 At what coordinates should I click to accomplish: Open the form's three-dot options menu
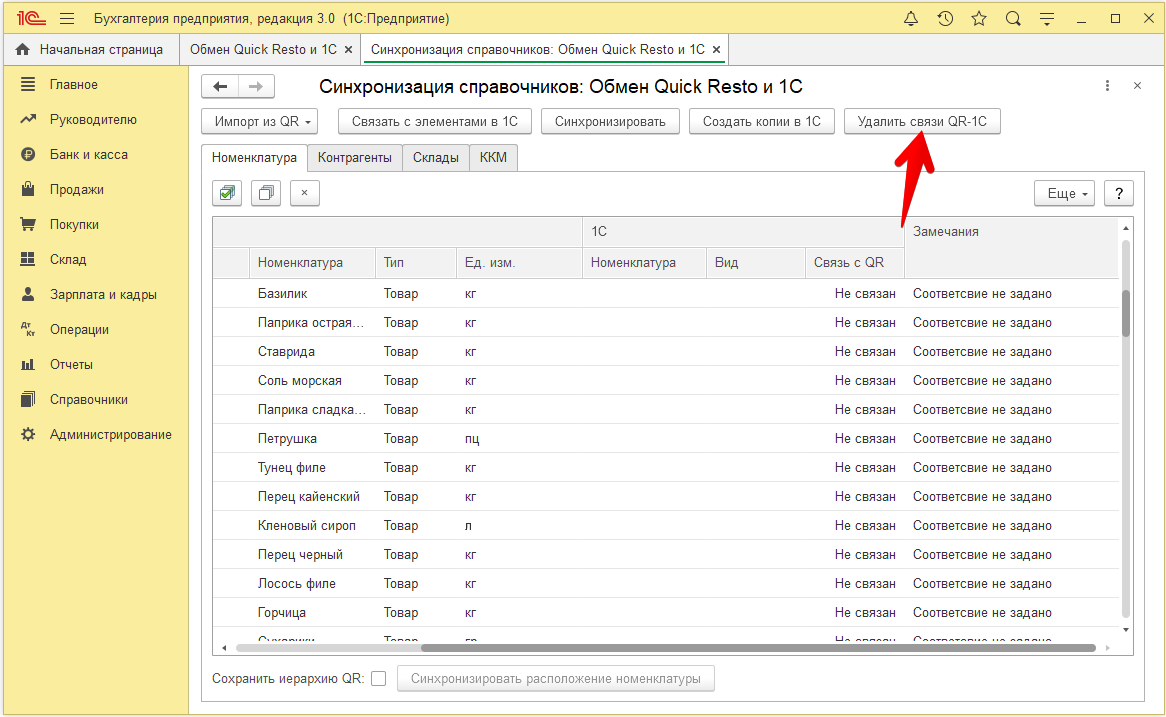click(x=1107, y=86)
